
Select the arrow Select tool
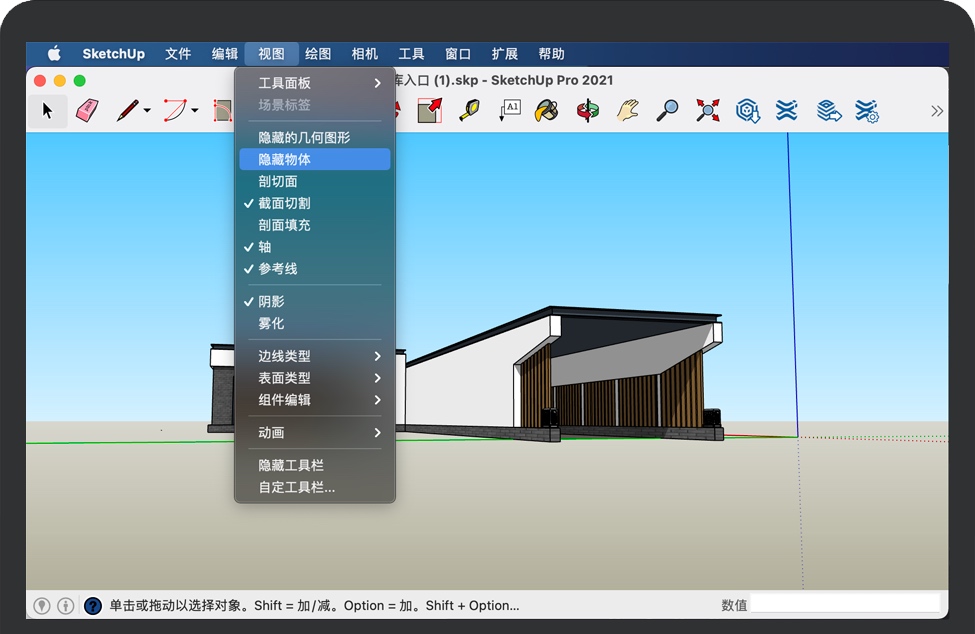tap(46, 111)
